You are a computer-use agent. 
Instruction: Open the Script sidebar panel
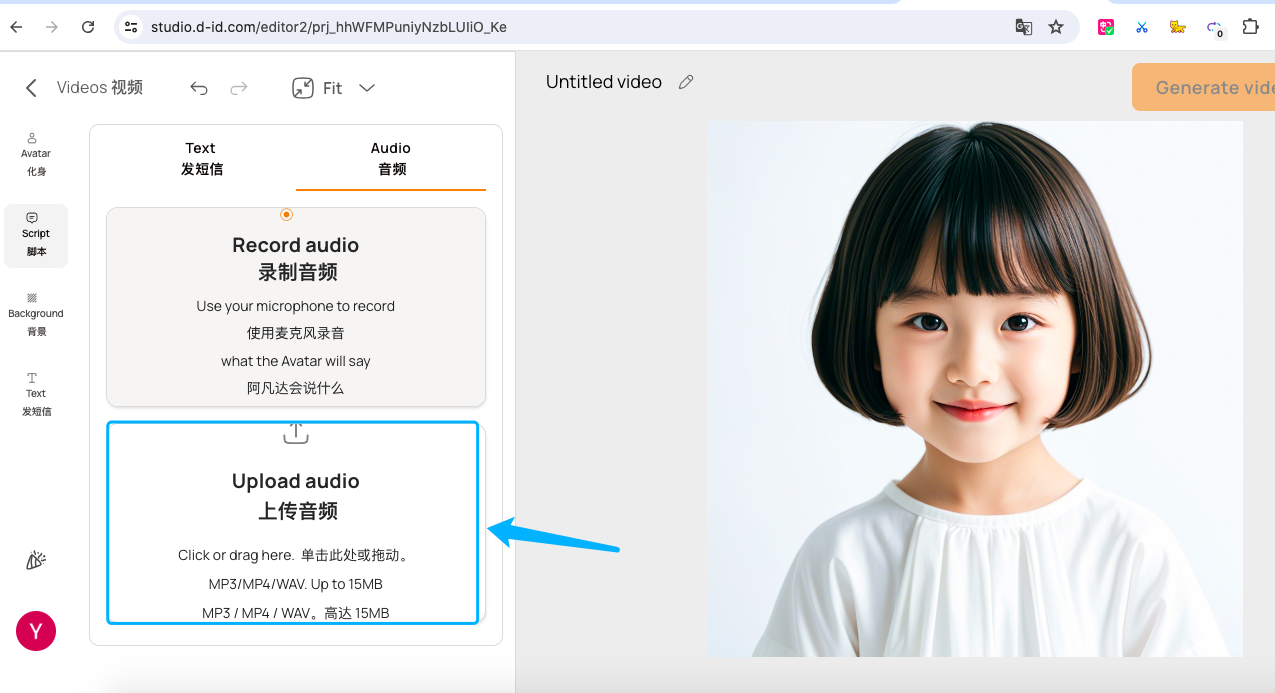[x=36, y=235]
